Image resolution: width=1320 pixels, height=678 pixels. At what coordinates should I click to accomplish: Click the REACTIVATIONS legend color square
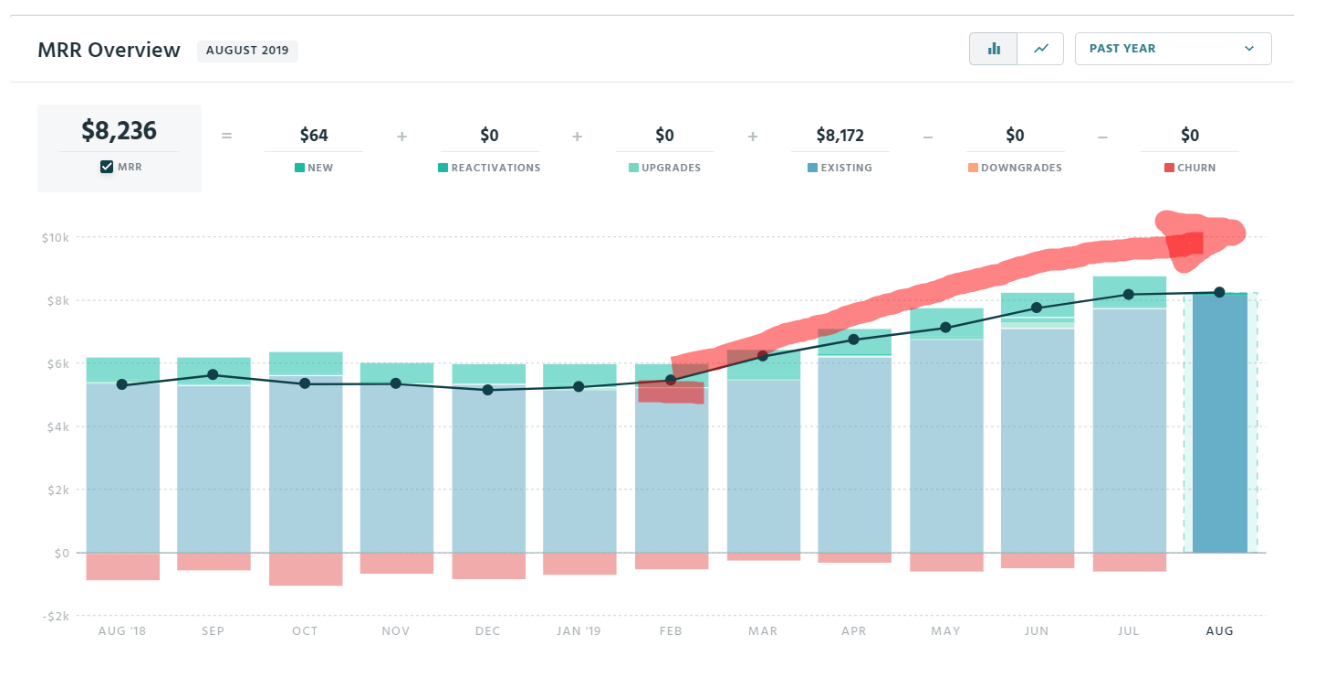[442, 167]
